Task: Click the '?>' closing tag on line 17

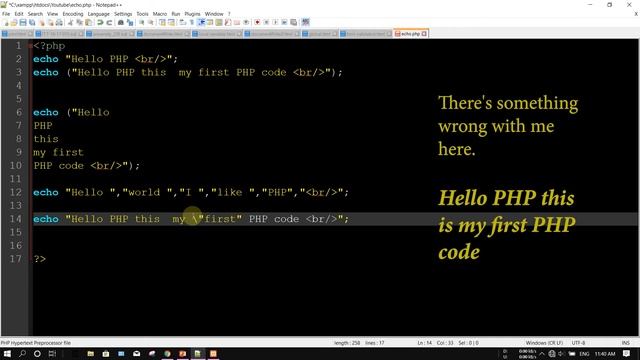Action: 40,259
